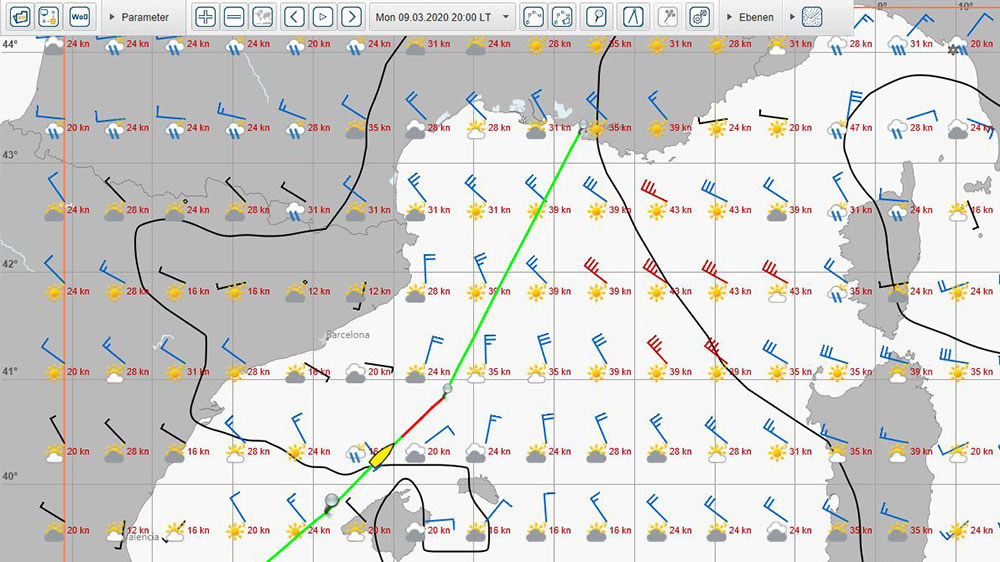
Task: Select the route waypoints drawing tool
Action: pyautogui.click(x=534, y=17)
